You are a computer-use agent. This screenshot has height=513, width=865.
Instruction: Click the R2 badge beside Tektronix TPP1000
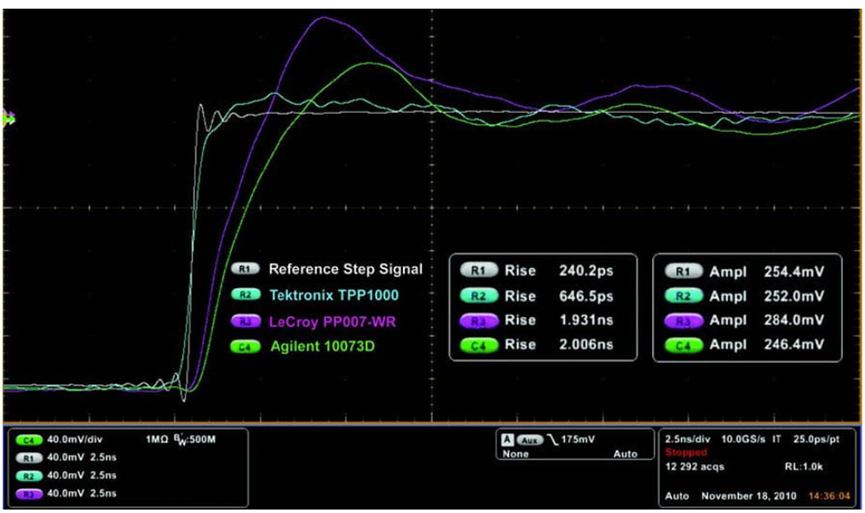[245, 295]
